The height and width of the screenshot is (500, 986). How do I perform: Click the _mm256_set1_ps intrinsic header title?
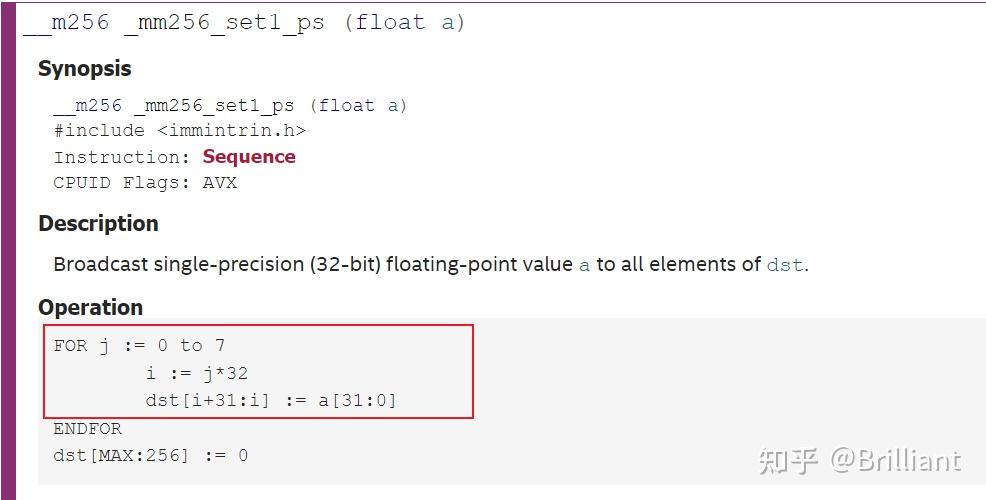tap(244, 23)
